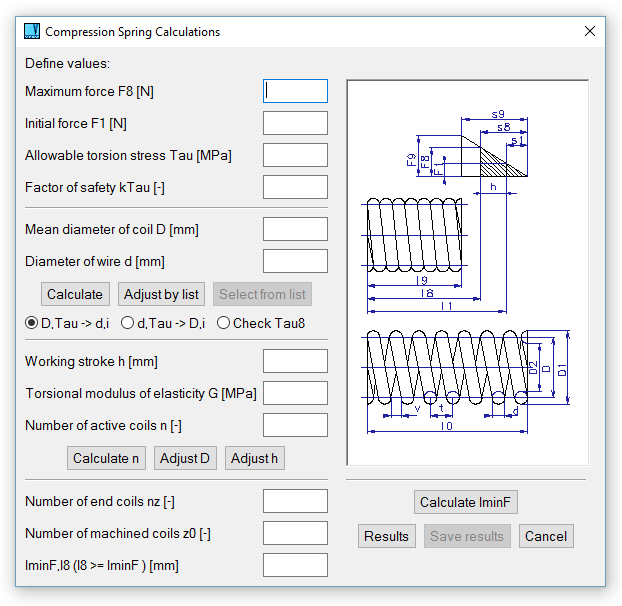622x606 pixels.
Task: Click the Initial force F1 input field
Action: [x=295, y=123]
